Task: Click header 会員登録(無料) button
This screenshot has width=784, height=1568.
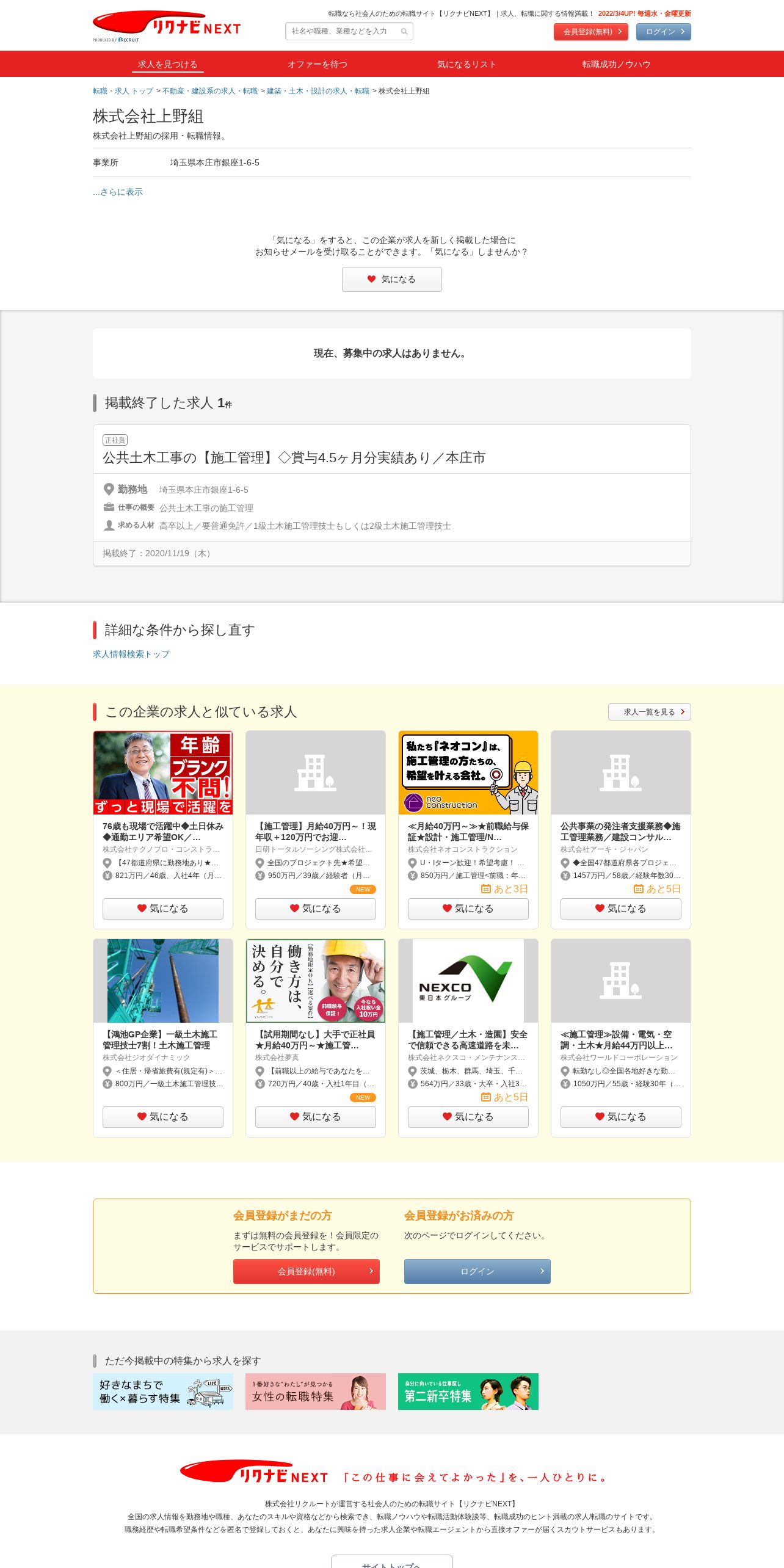Action: [x=591, y=32]
